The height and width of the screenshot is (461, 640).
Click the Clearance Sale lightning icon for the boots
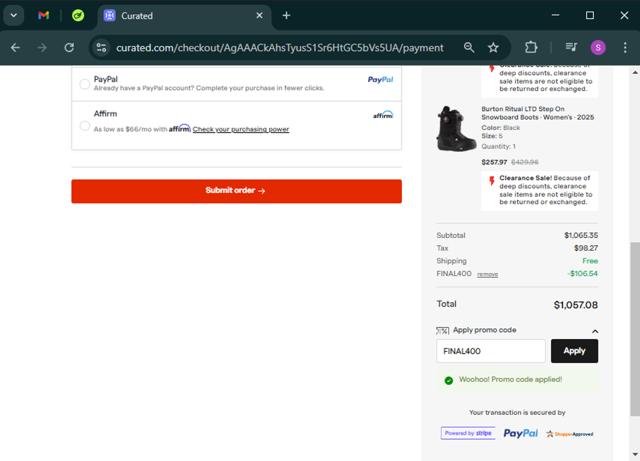(492, 180)
